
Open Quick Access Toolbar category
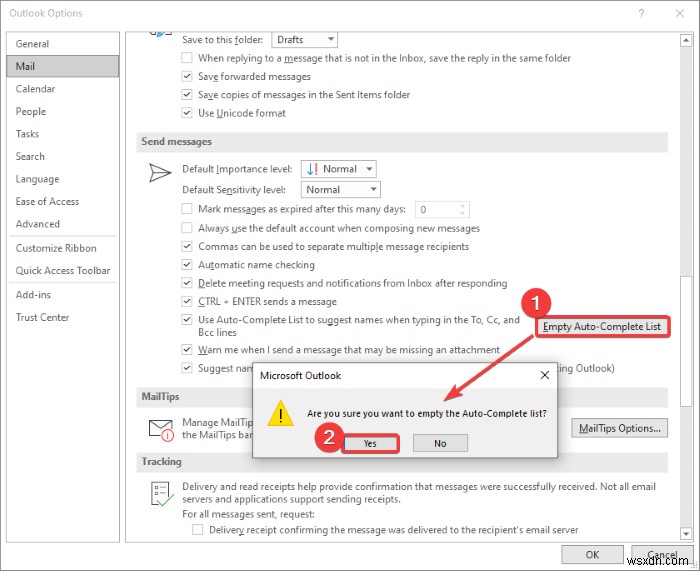(63, 271)
